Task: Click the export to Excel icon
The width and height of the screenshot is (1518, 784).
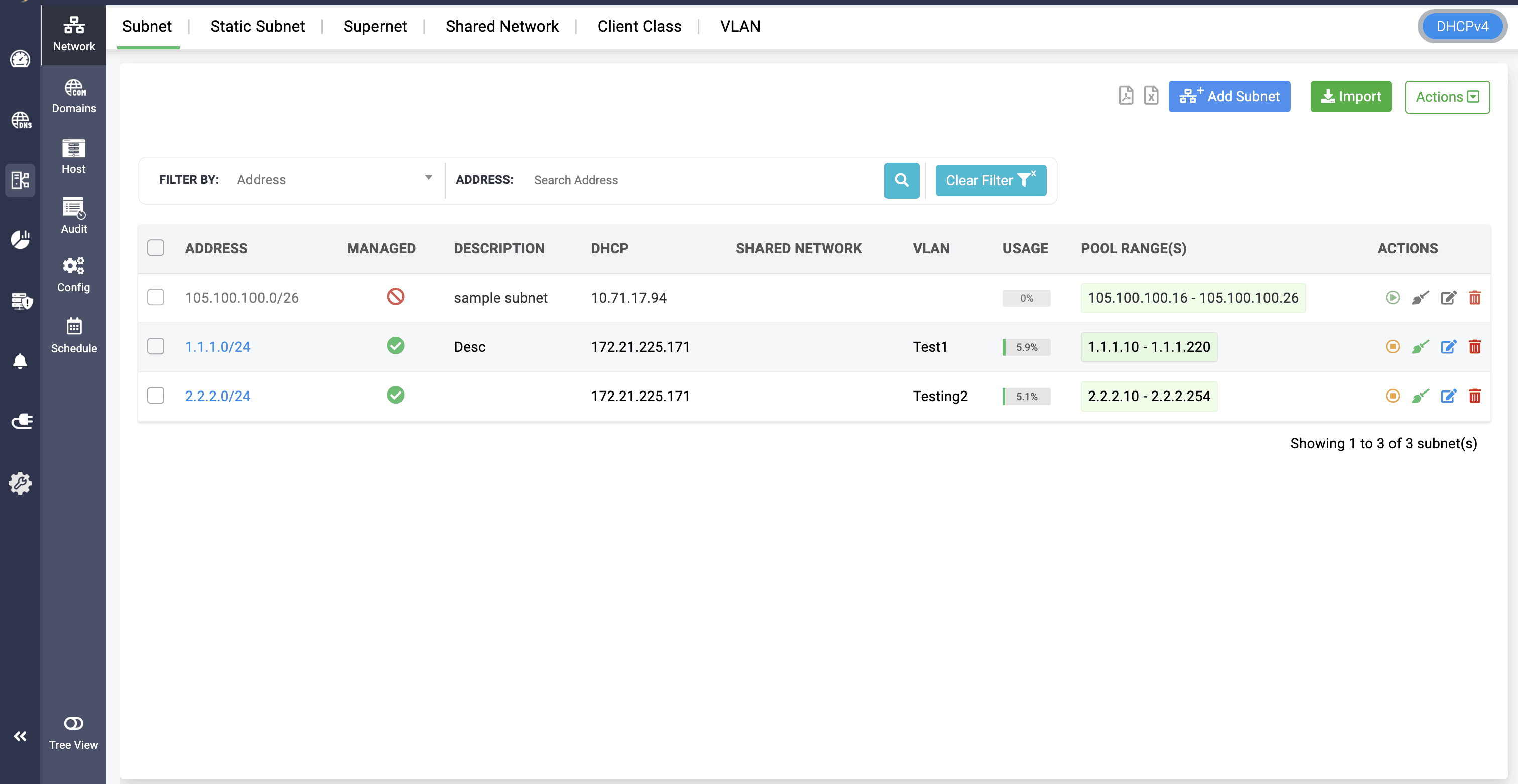Action: (1150, 95)
